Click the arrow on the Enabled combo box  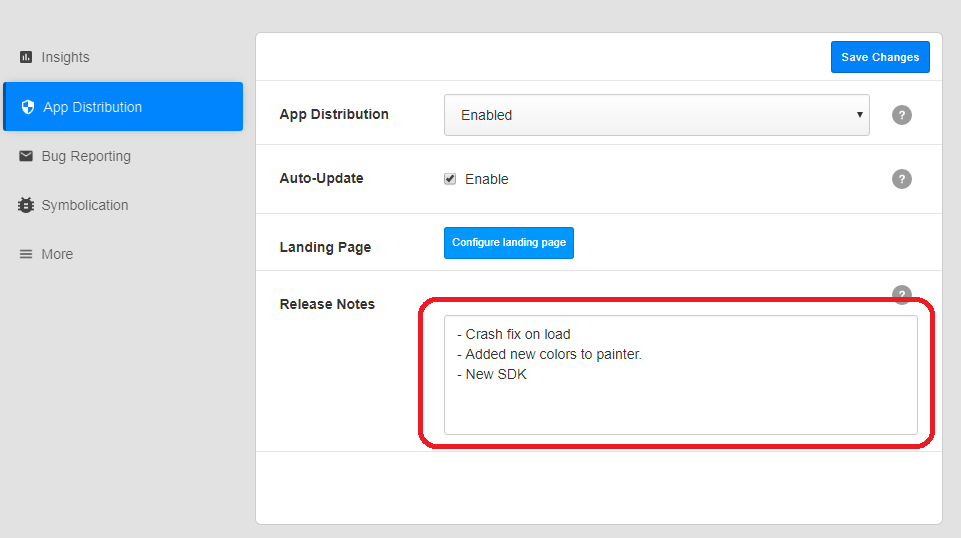coord(859,115)
